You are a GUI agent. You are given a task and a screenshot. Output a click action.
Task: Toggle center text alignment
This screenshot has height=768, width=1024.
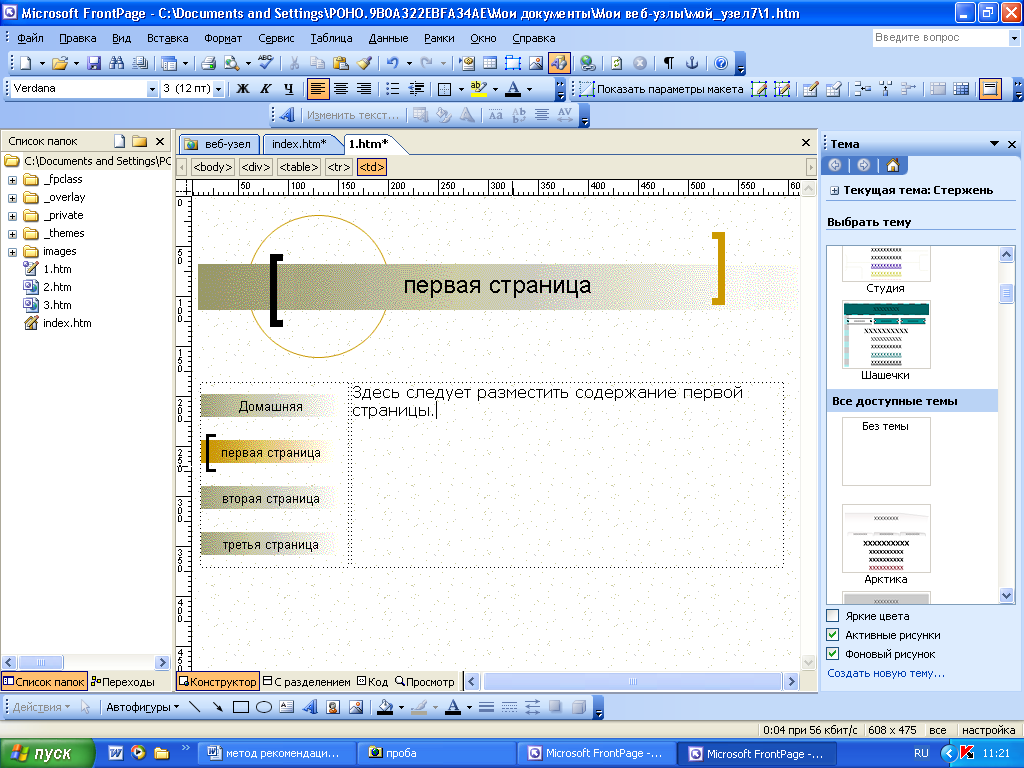coord(341,88)
